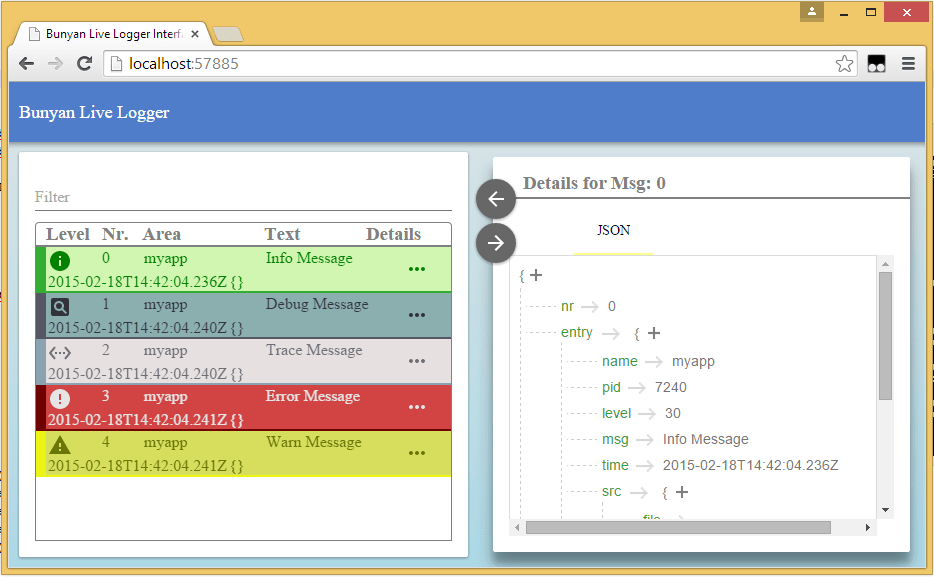Click the right circular arrow to view next message

[496, 243]
